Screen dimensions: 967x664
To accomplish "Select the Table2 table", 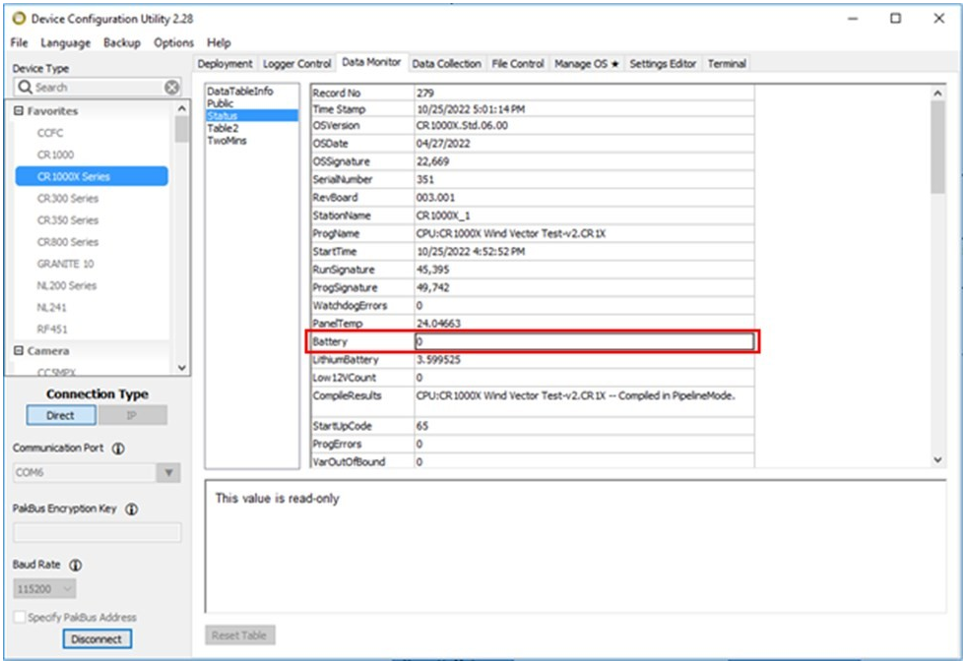I will (223, 128).
